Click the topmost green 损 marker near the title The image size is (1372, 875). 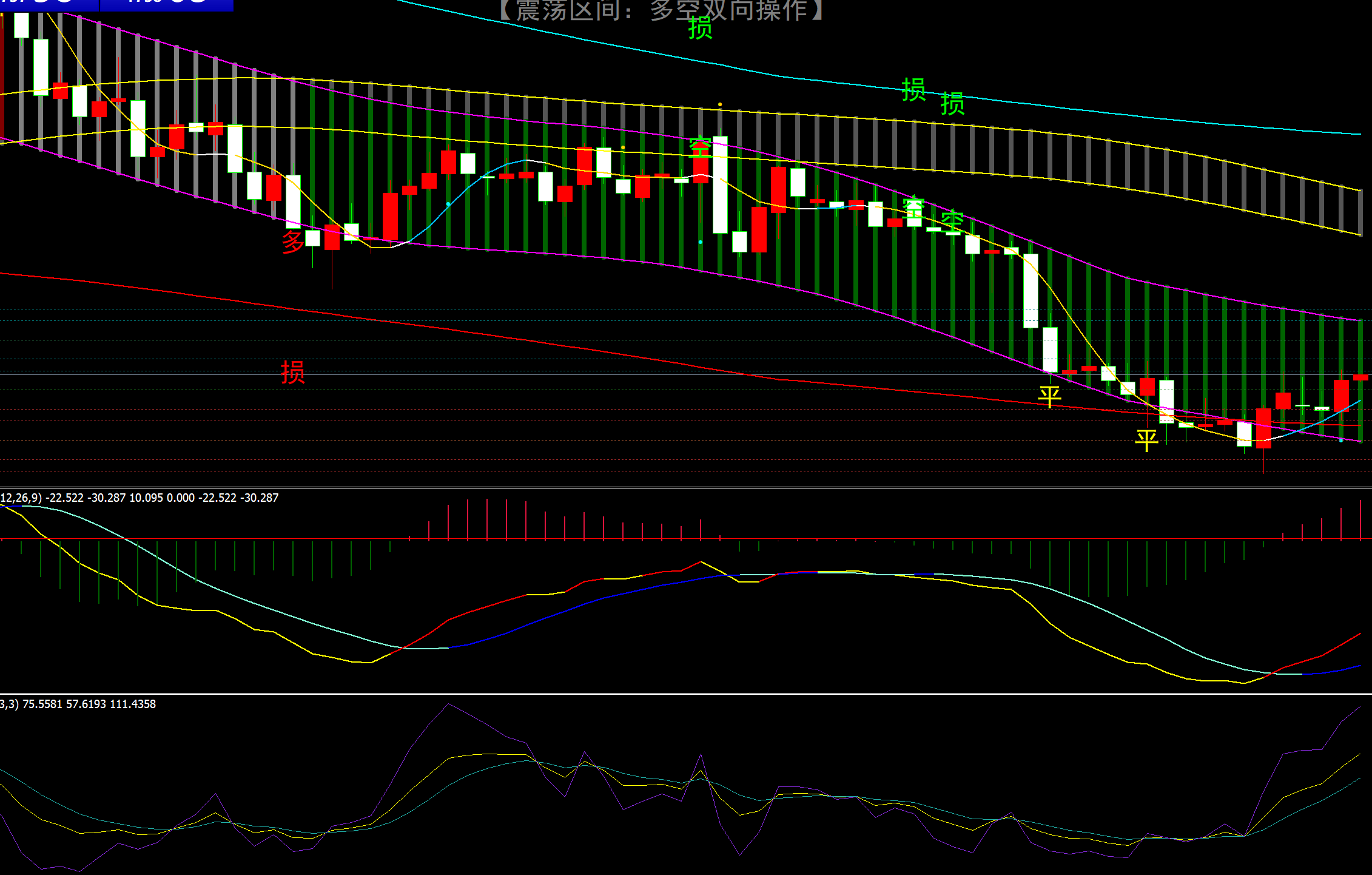click(x=700, y=28)
